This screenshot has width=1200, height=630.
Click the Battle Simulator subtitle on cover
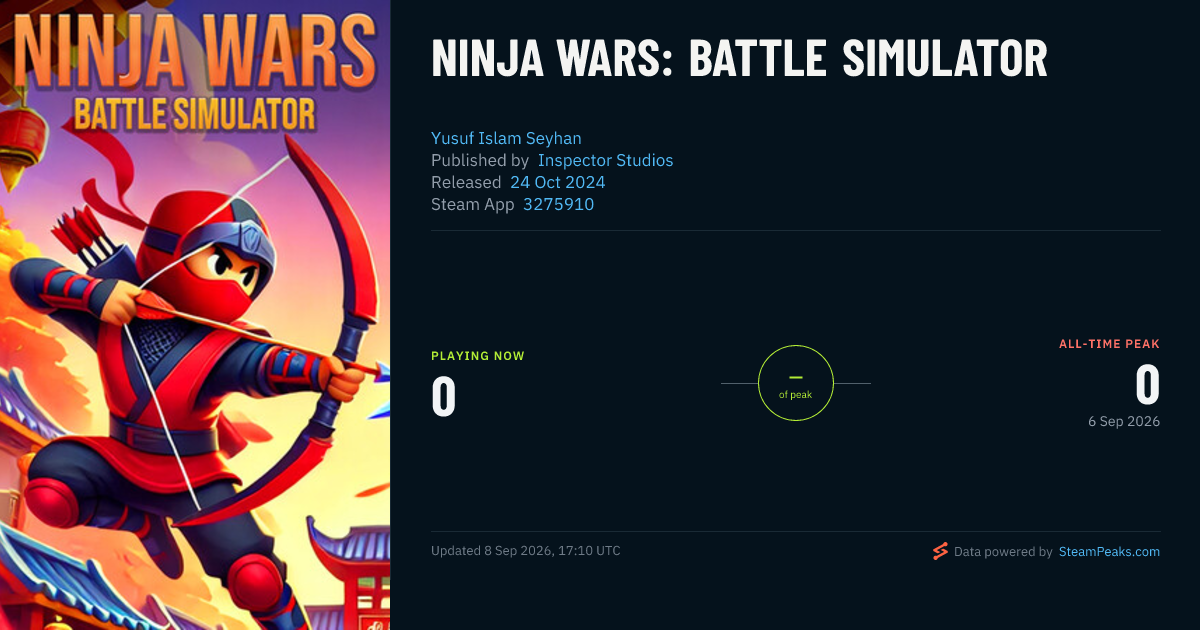(x=194, y=112)
